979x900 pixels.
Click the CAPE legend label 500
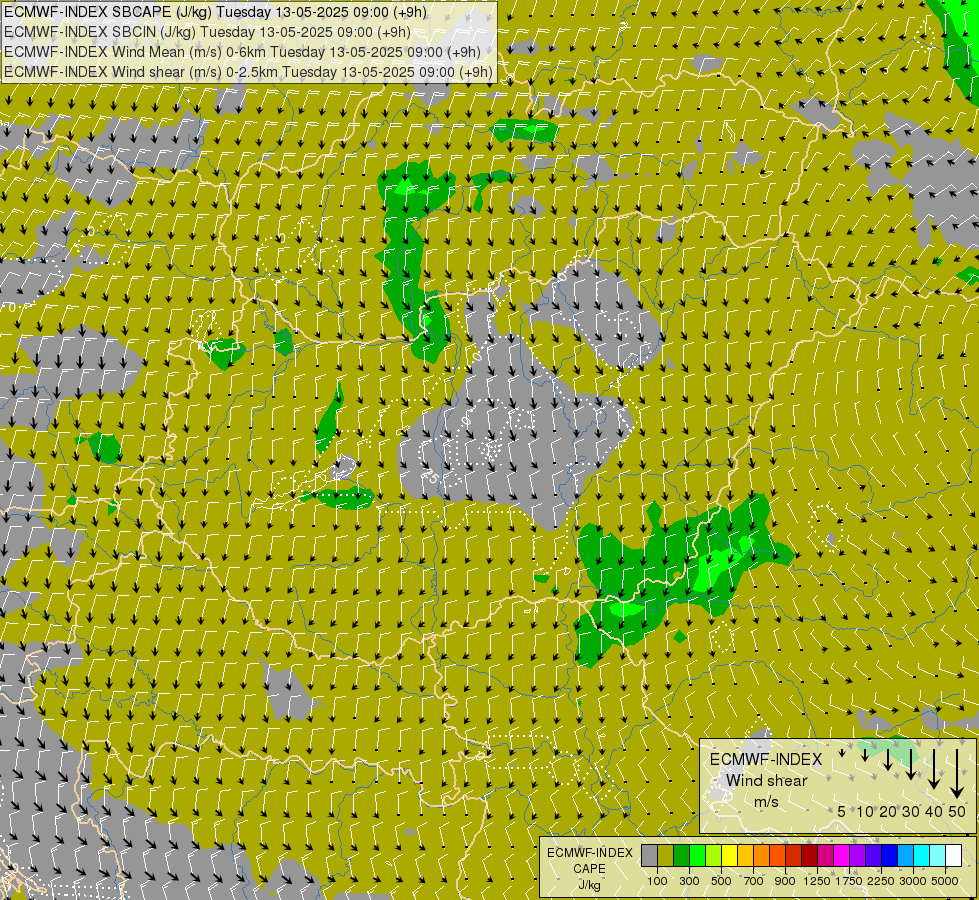[721, 881]
